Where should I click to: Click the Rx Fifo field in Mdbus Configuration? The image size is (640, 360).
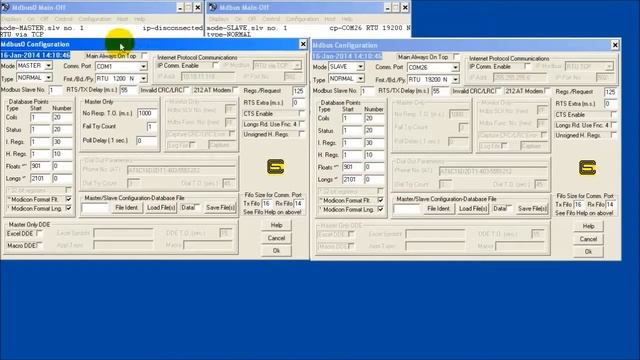tap(611, 204)
